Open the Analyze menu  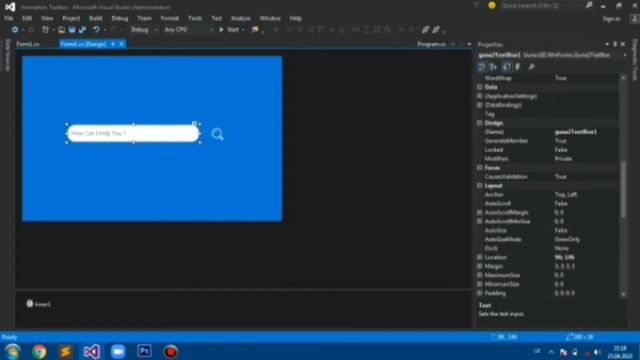(240, 18)
